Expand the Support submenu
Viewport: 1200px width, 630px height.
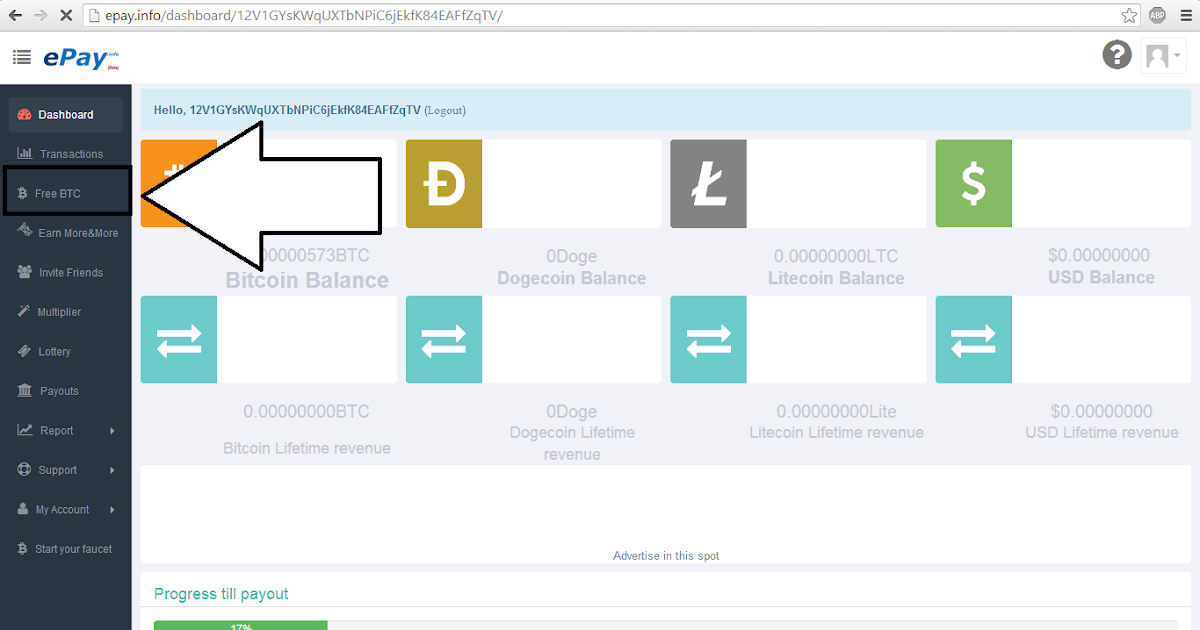coord(66,470)
